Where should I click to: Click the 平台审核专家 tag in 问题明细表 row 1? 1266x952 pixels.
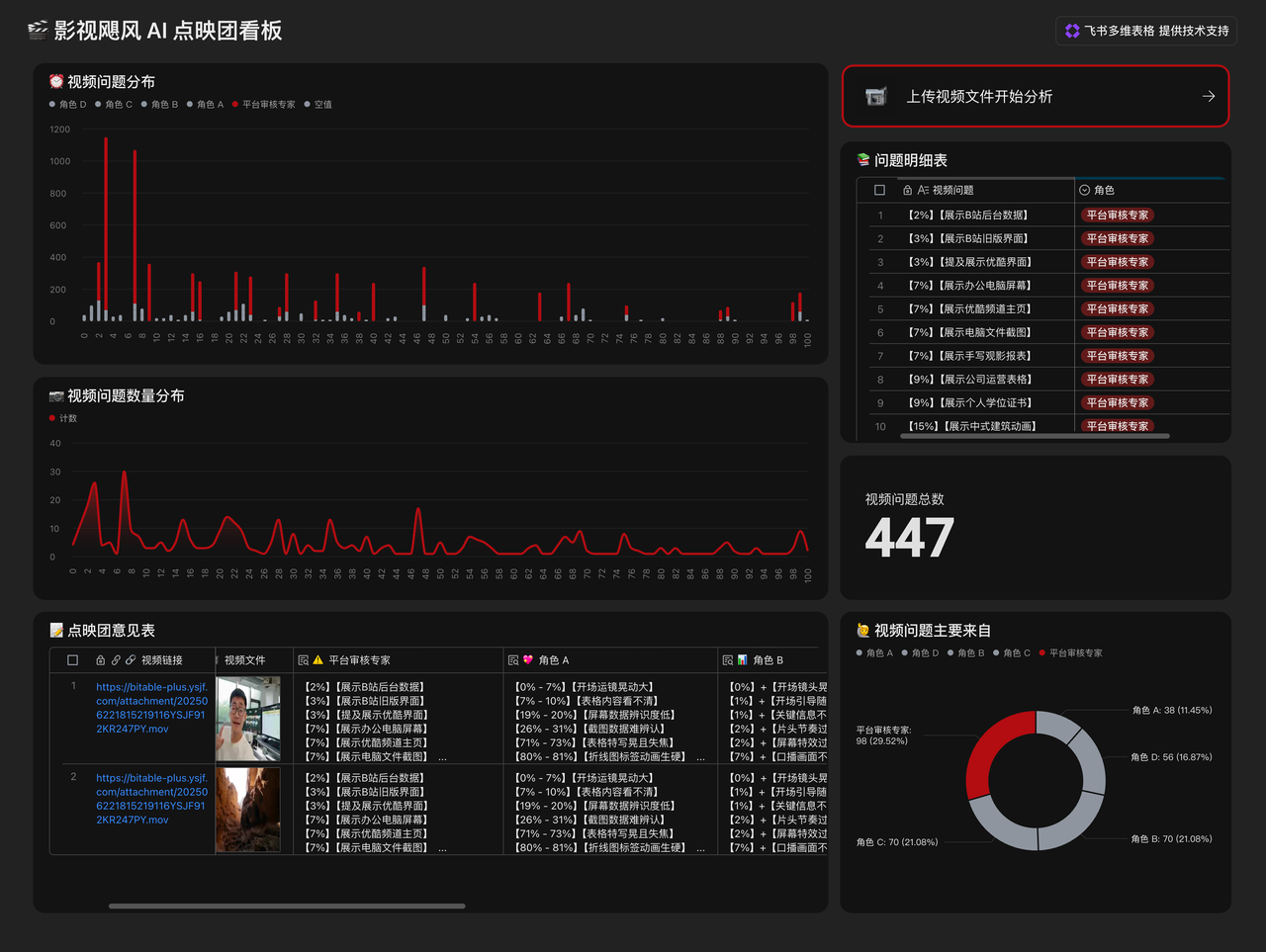pos(1117,215)
